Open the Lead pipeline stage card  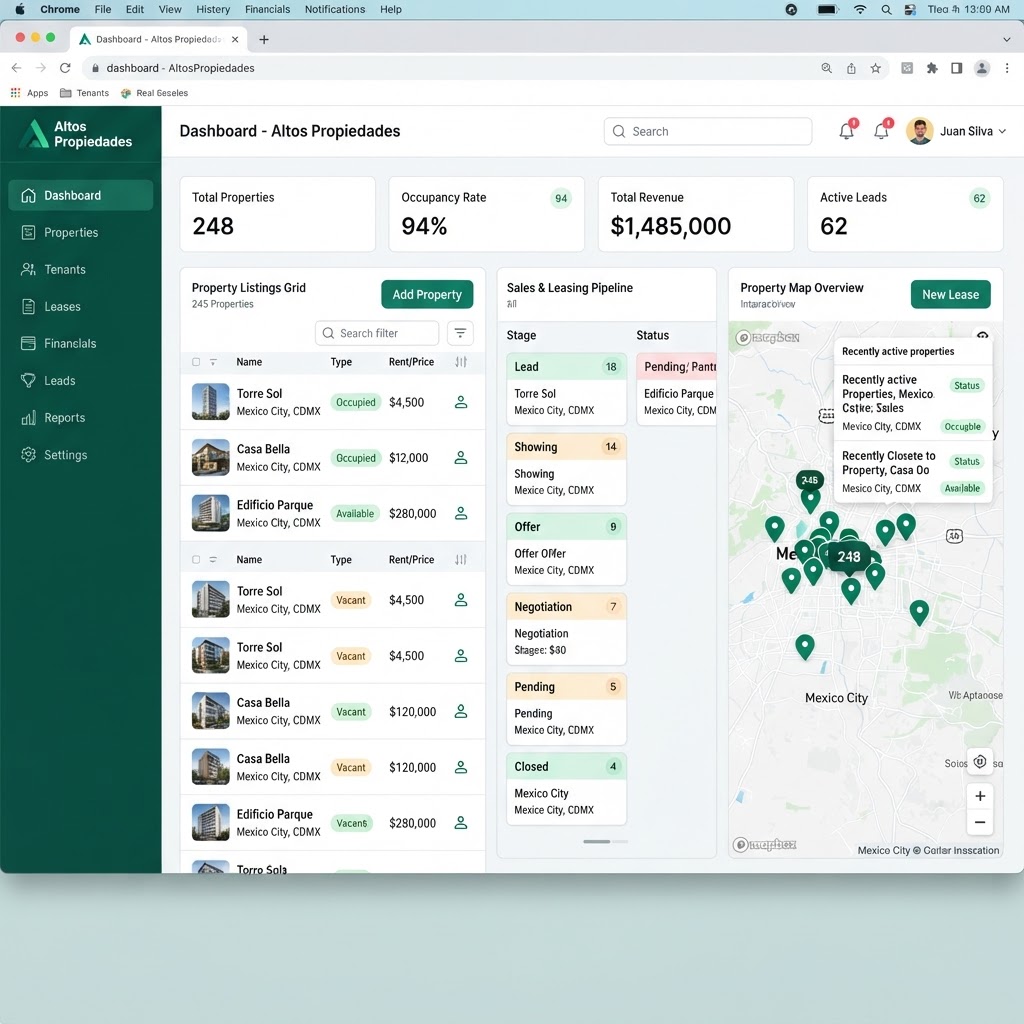point(566,389)
